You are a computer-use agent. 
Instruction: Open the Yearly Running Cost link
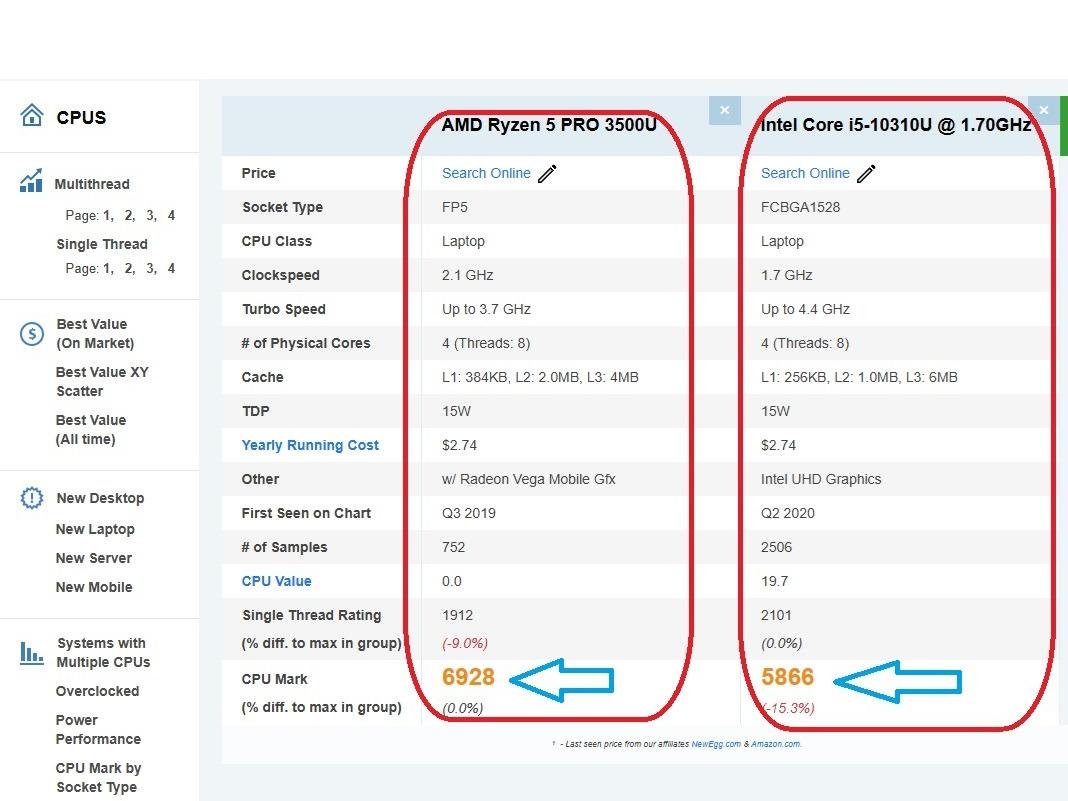(x=310, y=445)
